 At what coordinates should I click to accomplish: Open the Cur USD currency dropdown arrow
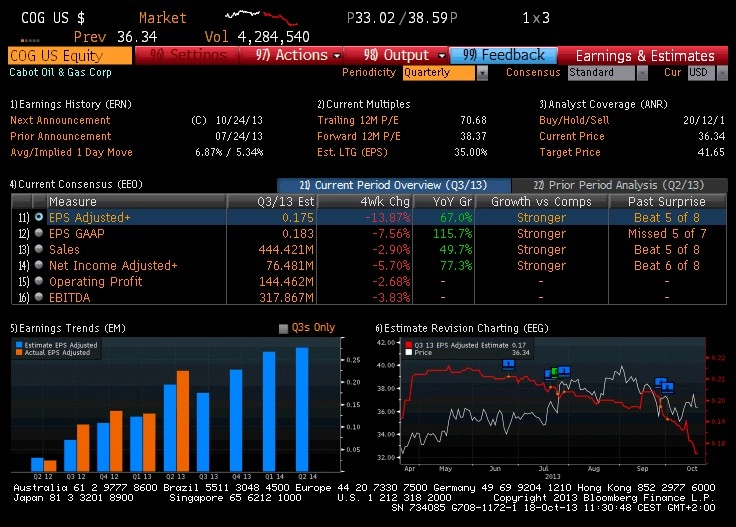[722, 73]
